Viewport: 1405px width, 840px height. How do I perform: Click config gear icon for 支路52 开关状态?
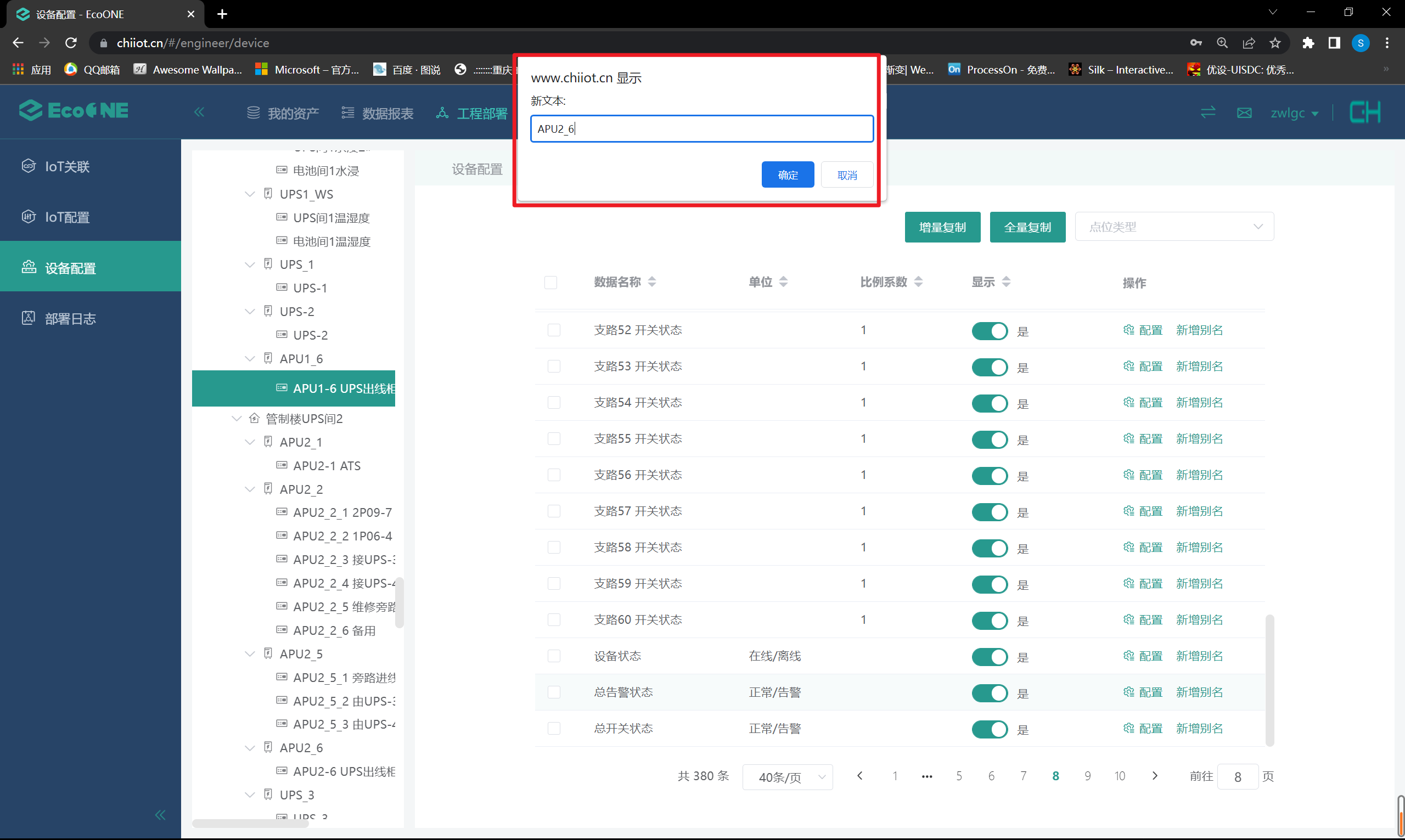coord(1128,330)
